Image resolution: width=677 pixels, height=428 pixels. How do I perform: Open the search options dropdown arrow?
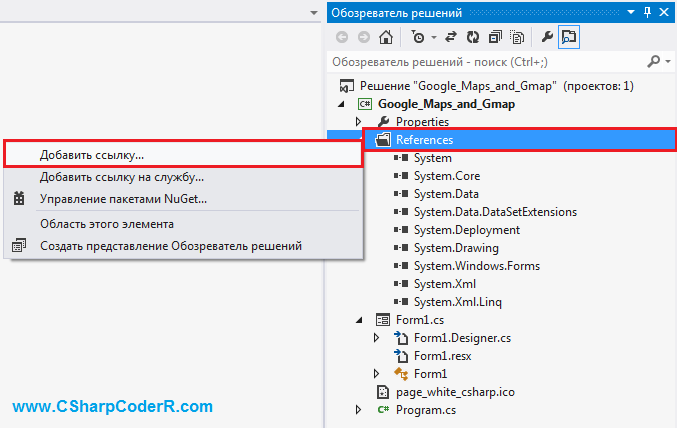coord(668,62)
